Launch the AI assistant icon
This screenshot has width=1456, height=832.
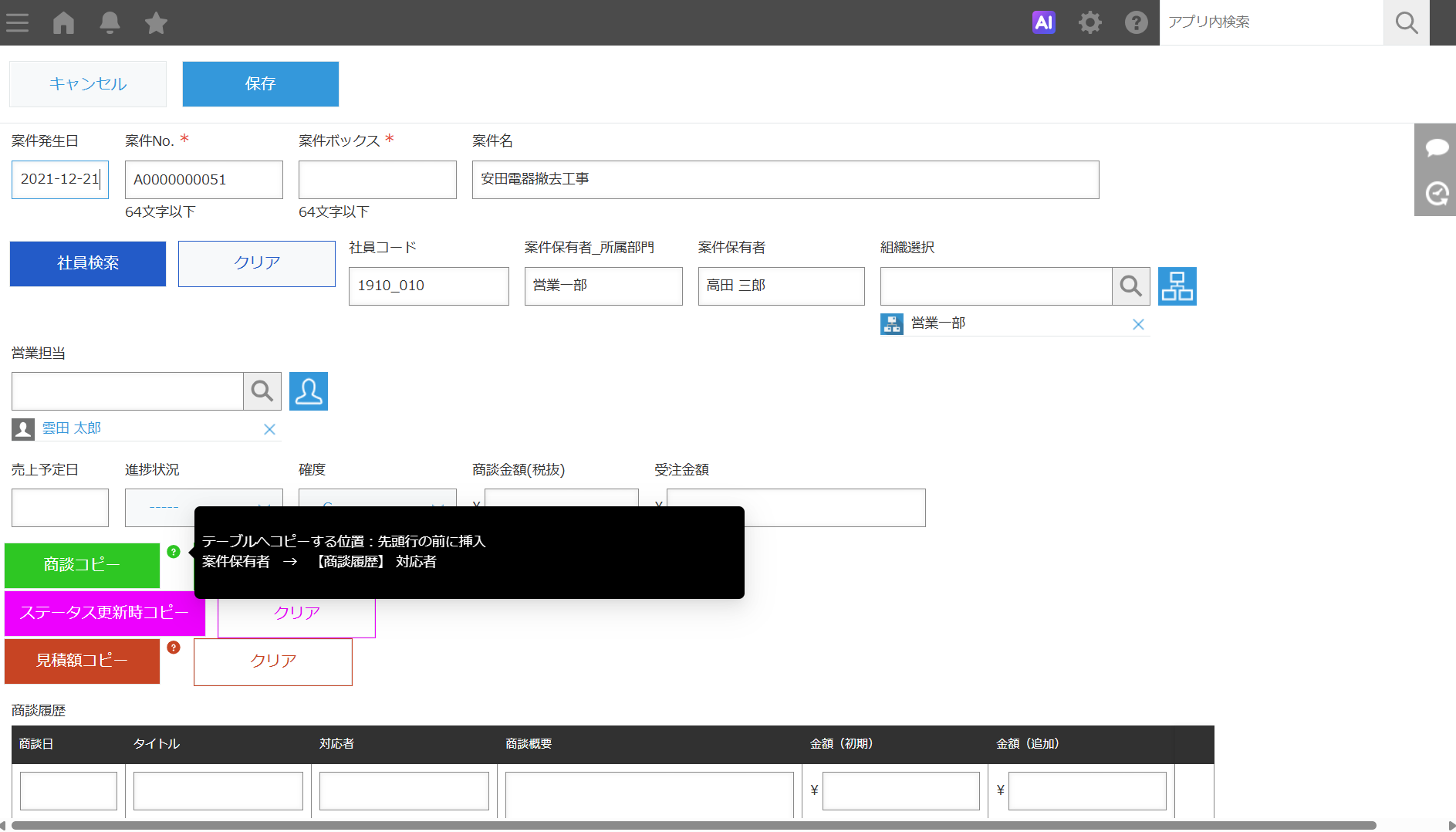click(x=1043, y=22)
